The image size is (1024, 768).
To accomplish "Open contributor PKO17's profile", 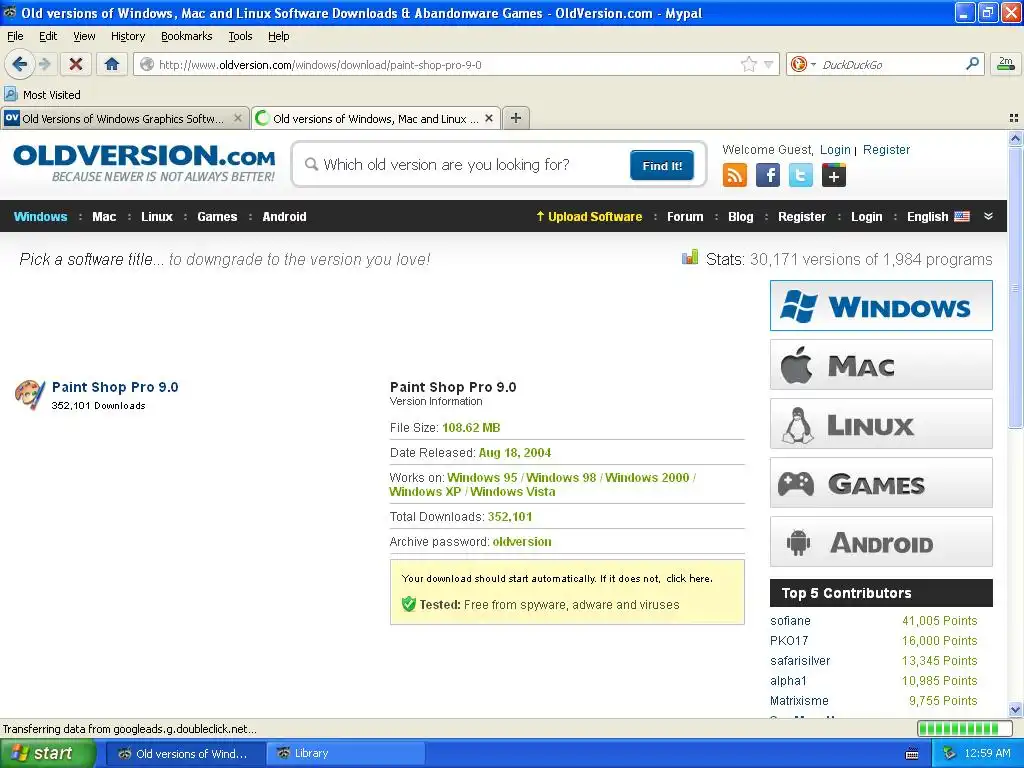I will click(789, 641).
